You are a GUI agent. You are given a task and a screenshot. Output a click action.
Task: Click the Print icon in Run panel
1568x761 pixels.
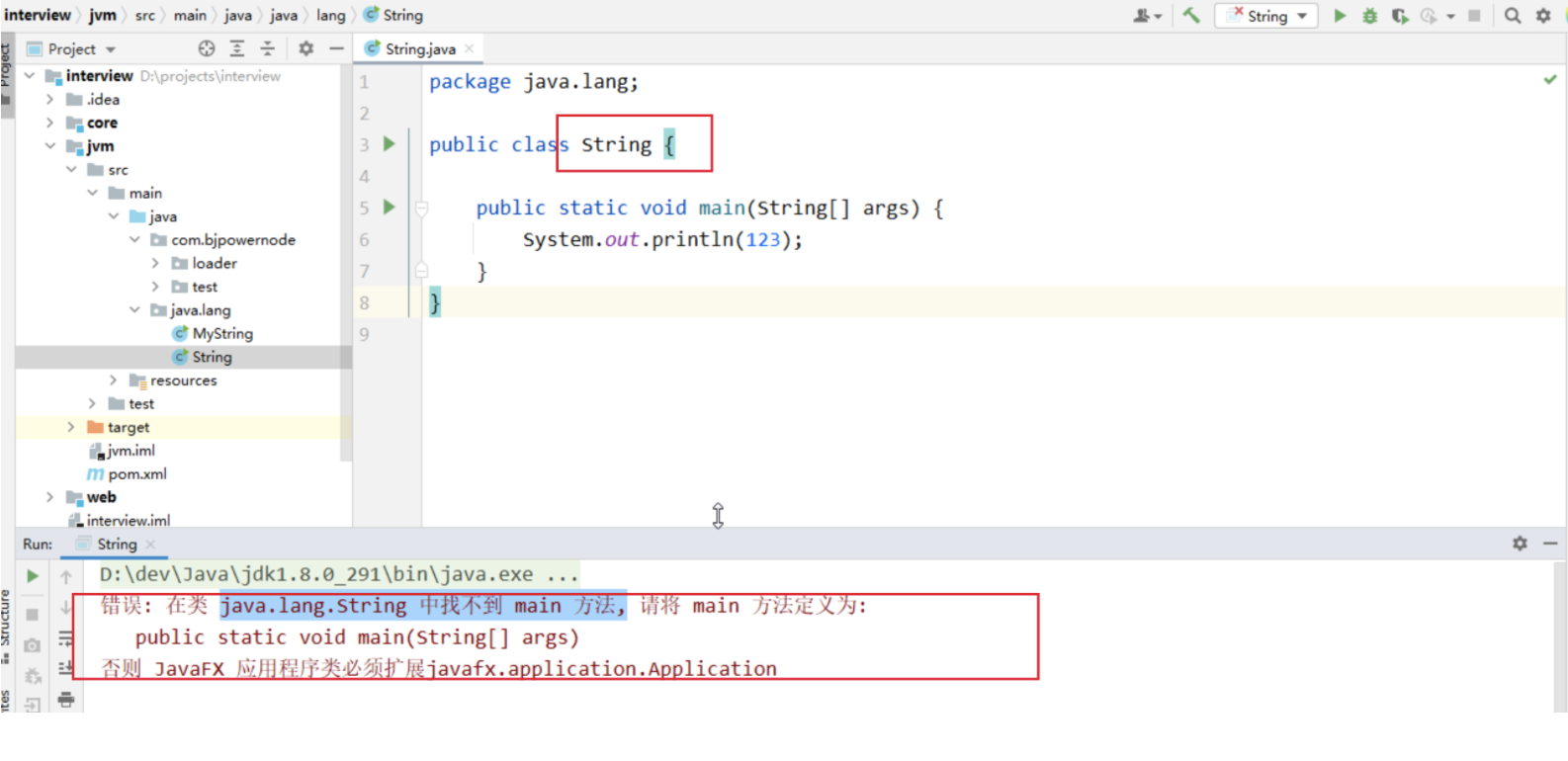click(66, 700)
